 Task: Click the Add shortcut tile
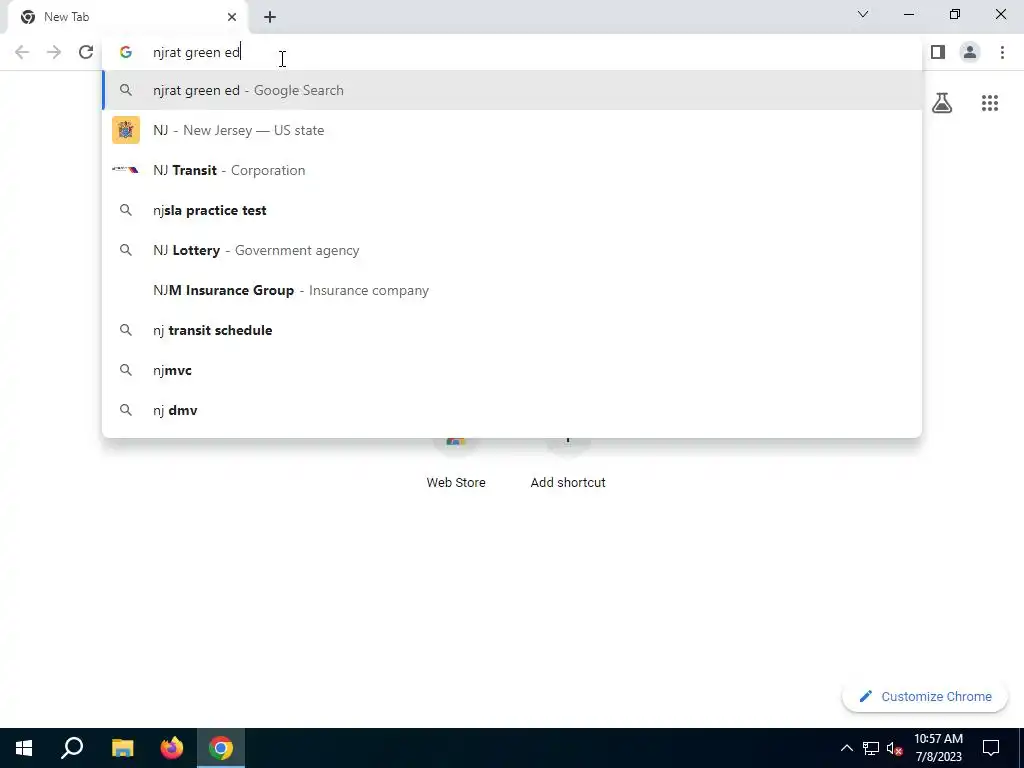568,464
